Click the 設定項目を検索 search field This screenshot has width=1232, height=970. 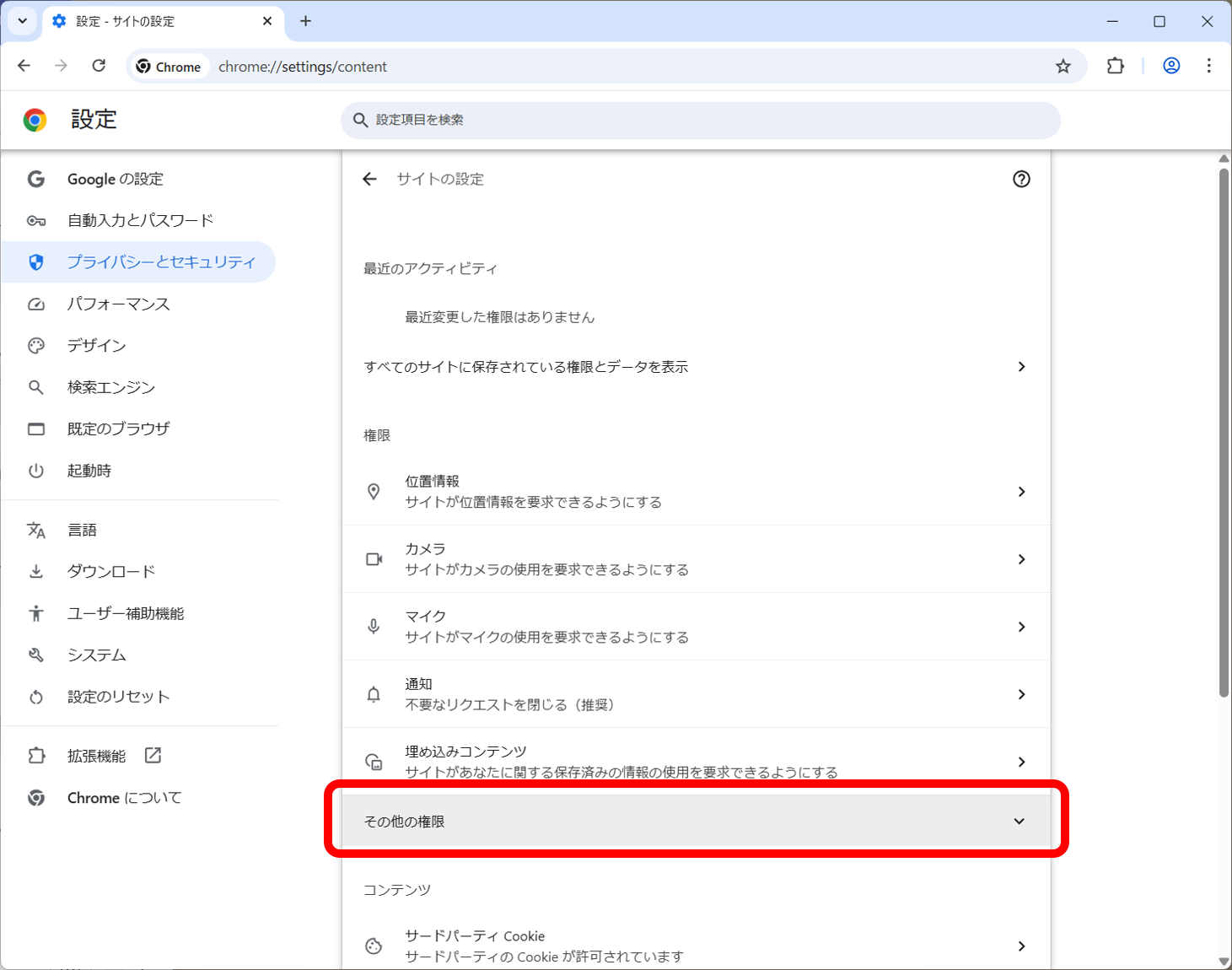point(701,120)
